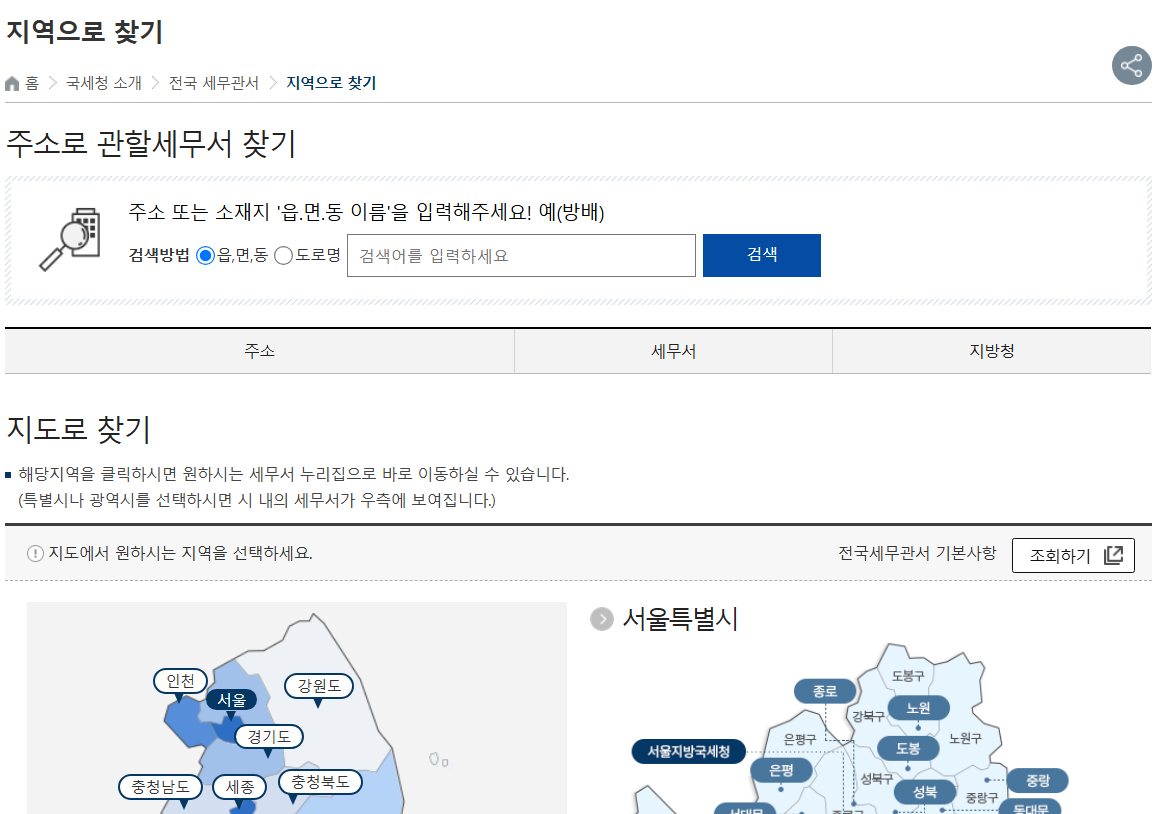Click the 서울특별시 heading
This screenshot has width=1165, height=814.
pos(680,619)
